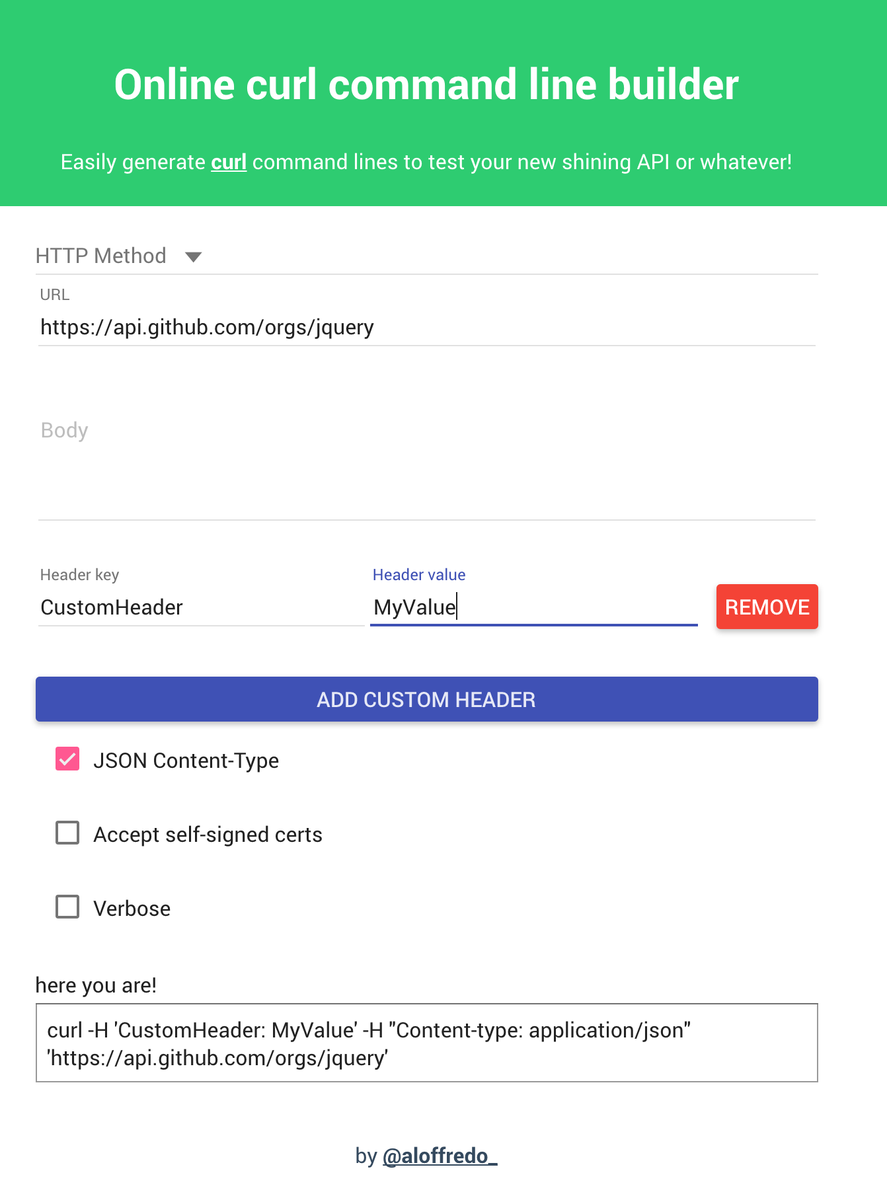Click the small 'Header key' field label
This screenshot has width=887, height=1200.
[79, 575]
